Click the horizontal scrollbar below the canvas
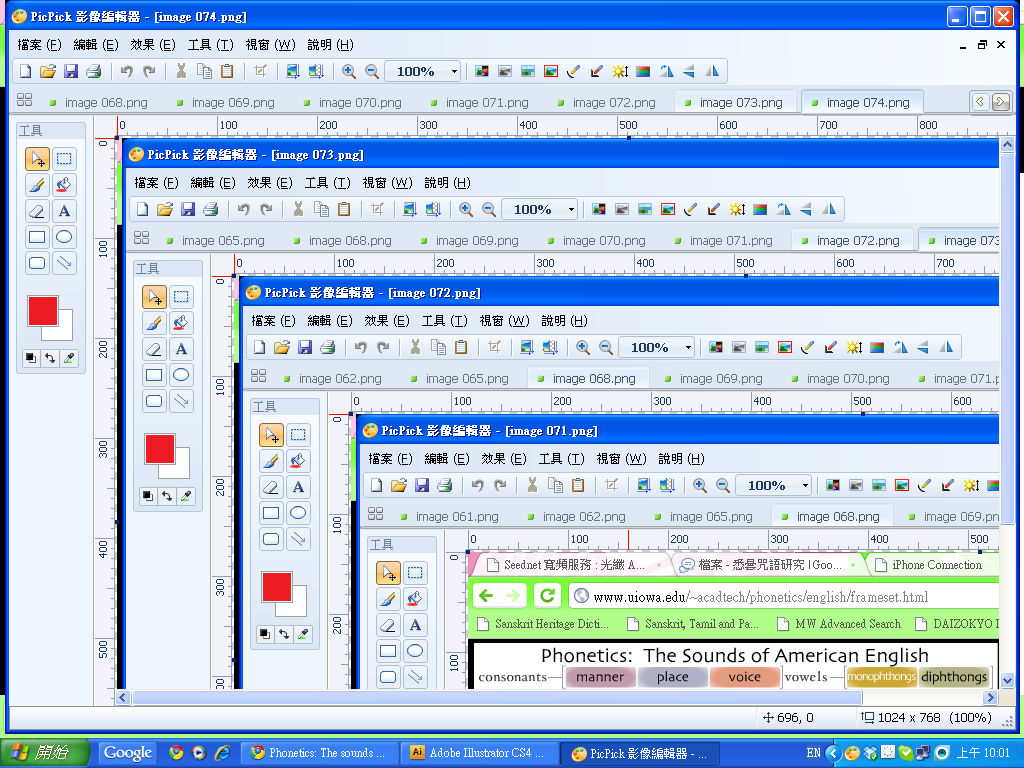Screen dimensions: 1024x768 coord(500,697)
